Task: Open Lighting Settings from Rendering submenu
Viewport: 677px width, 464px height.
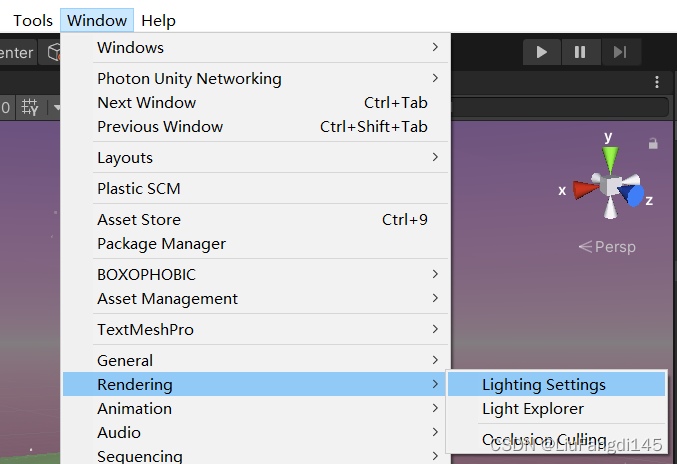Action: click(x=557, y=384)
